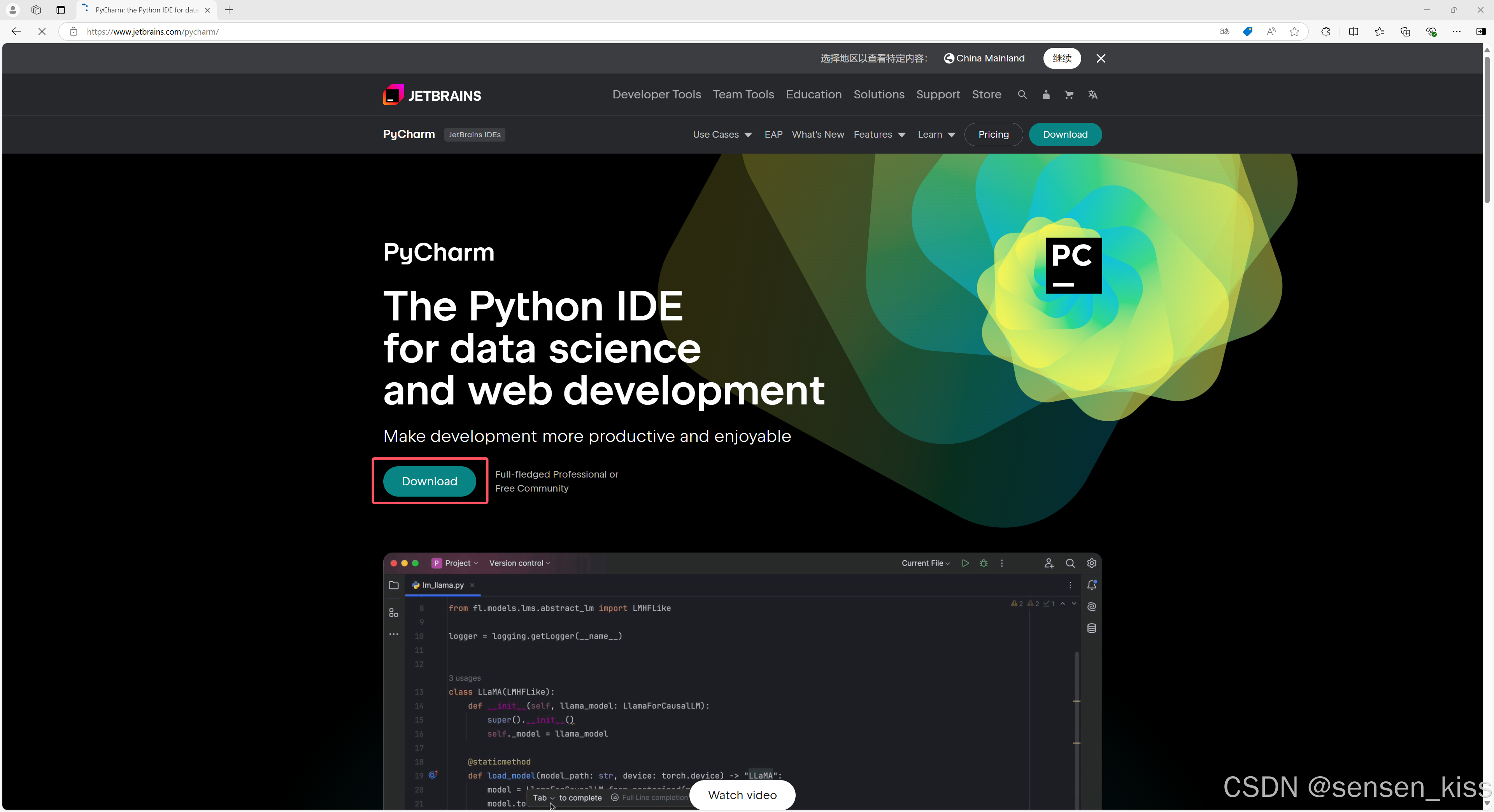Open the IDE toolbar more options icon
The image size is (1494, 812).
click(1001, 563)
